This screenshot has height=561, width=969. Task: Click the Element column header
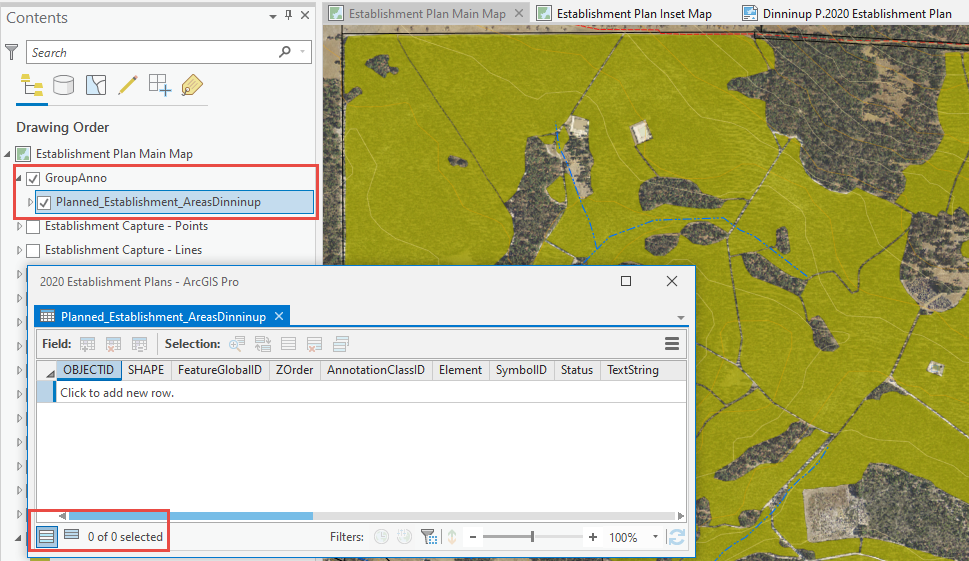click(x=460, y=370)
